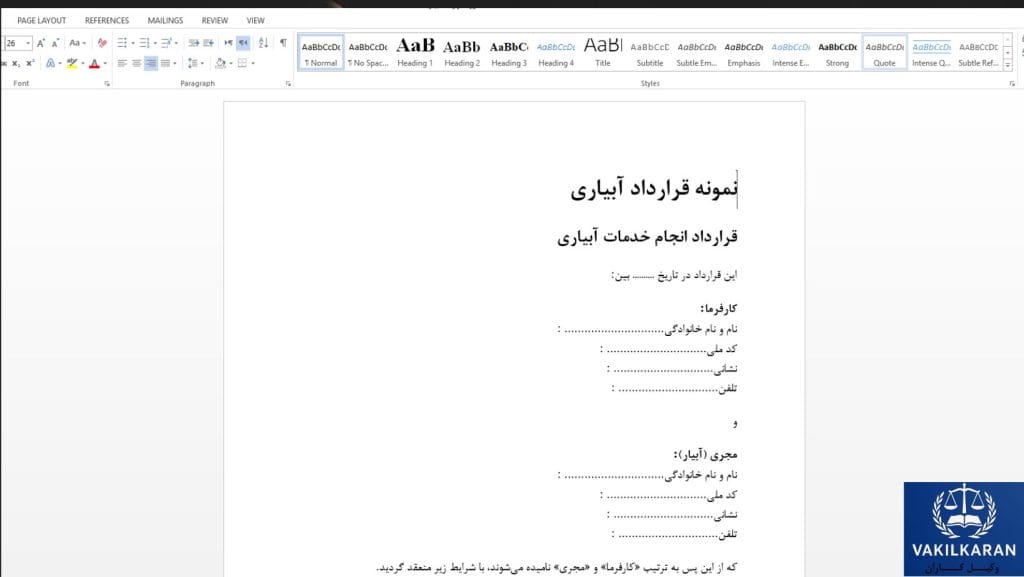Toggle subscript formatting
The height and width of the screenshot is (577, 1024).
pyautogui.click(x=16, y=63)
